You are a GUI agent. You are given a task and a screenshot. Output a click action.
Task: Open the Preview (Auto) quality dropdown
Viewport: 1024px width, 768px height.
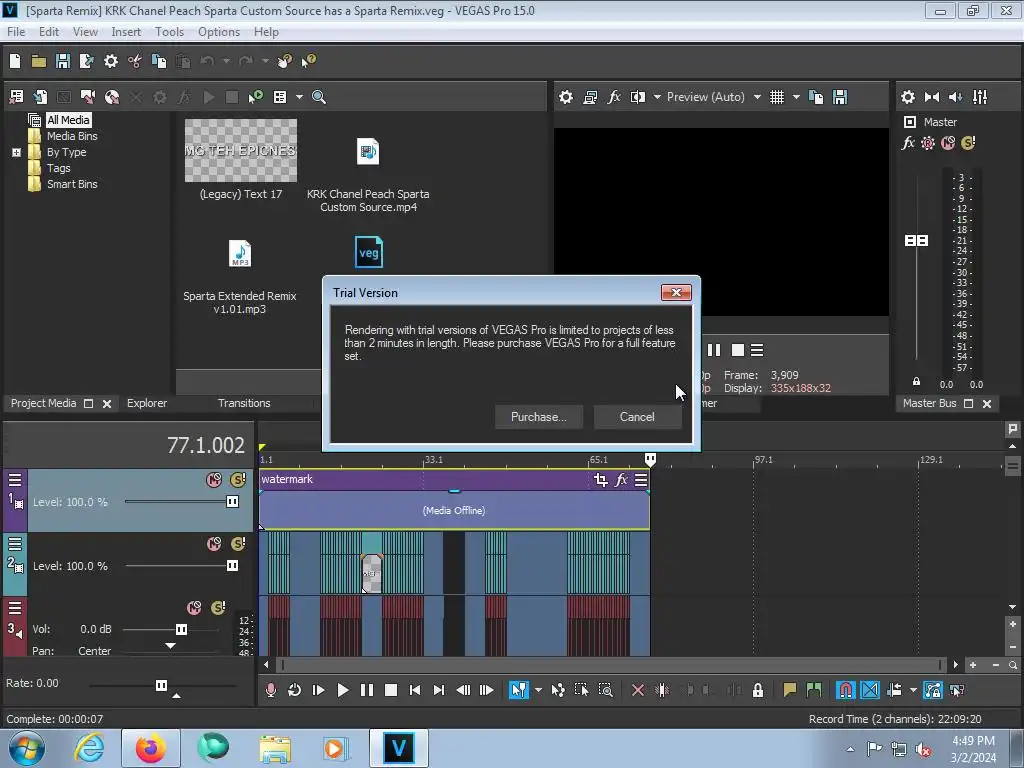tap(758, 97)
